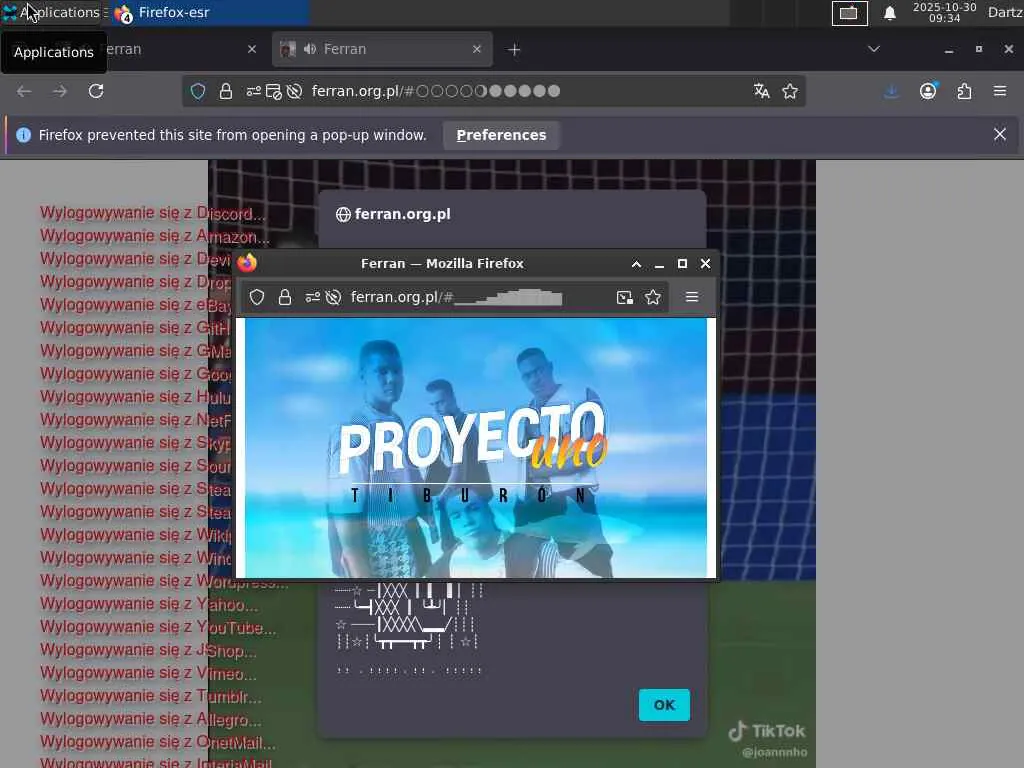Click 'Wylogowywanie się z OnetMail...' text
1024x768 pixels.
[x=157, y=743]
